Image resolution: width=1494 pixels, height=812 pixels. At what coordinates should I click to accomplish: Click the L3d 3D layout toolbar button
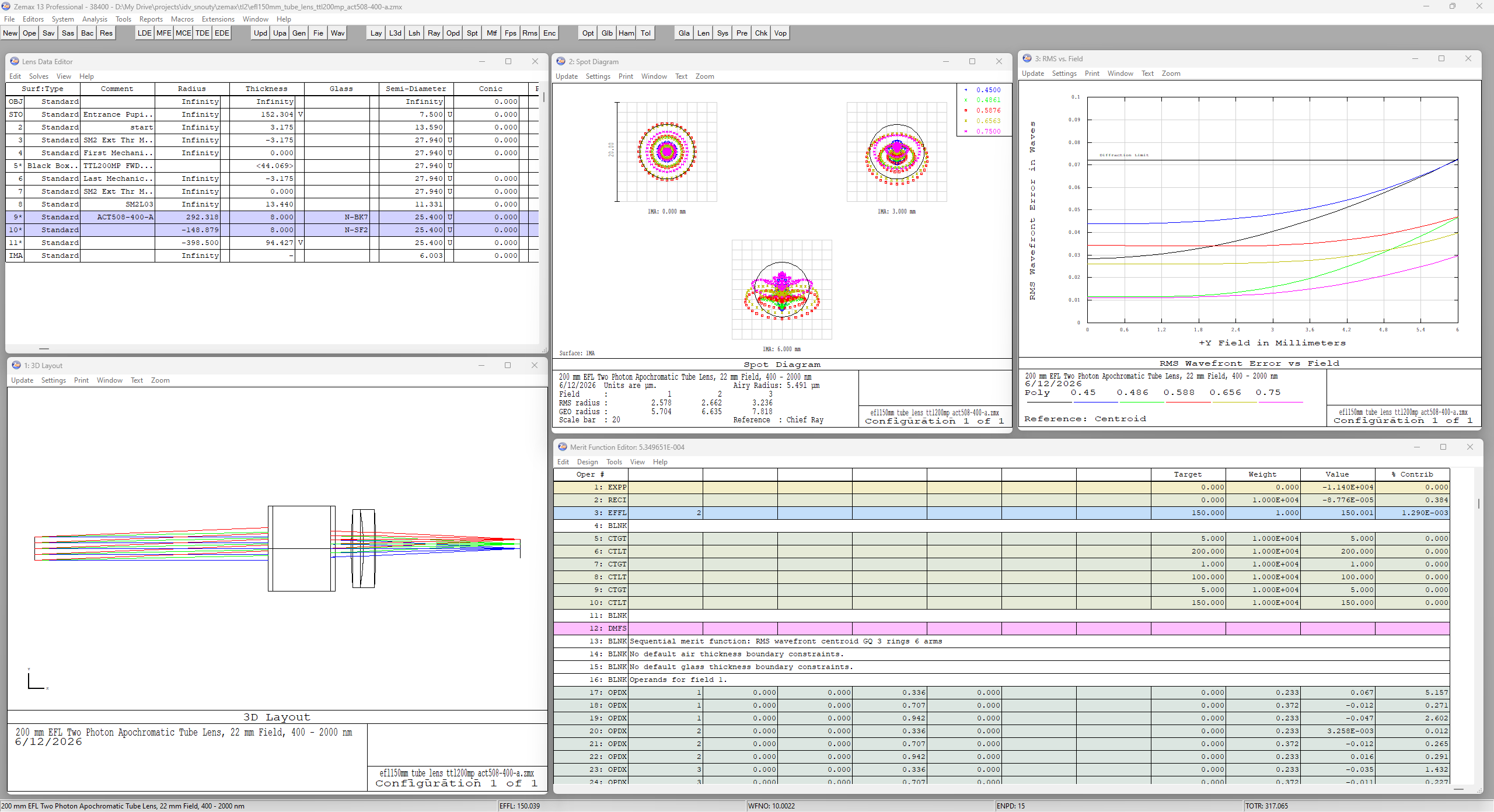point(395,33)
